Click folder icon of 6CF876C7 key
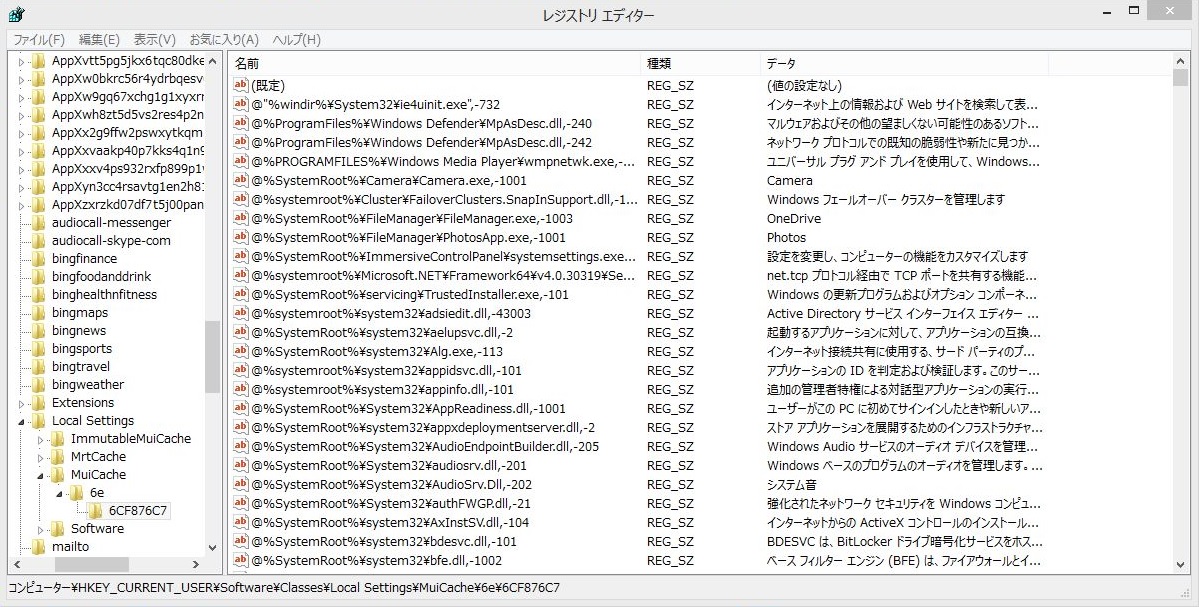The width and height of the screenshot is (1199, 607). [96, 511]
